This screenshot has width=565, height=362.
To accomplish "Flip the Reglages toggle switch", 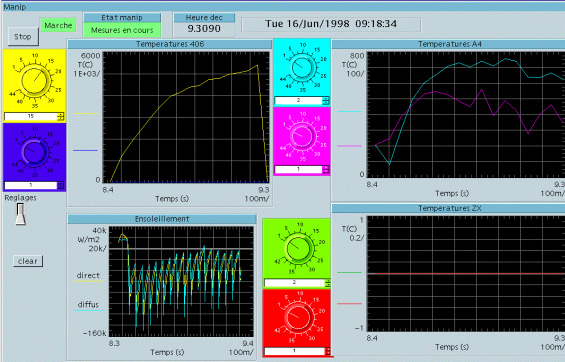I will click(x=21, y=214).
